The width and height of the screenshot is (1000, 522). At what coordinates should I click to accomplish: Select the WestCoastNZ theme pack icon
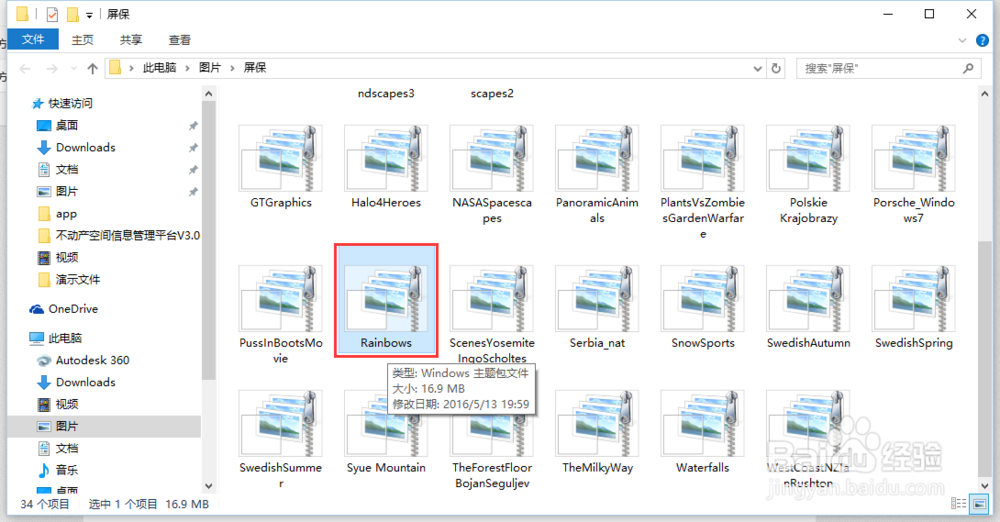(x=808, y=423)
